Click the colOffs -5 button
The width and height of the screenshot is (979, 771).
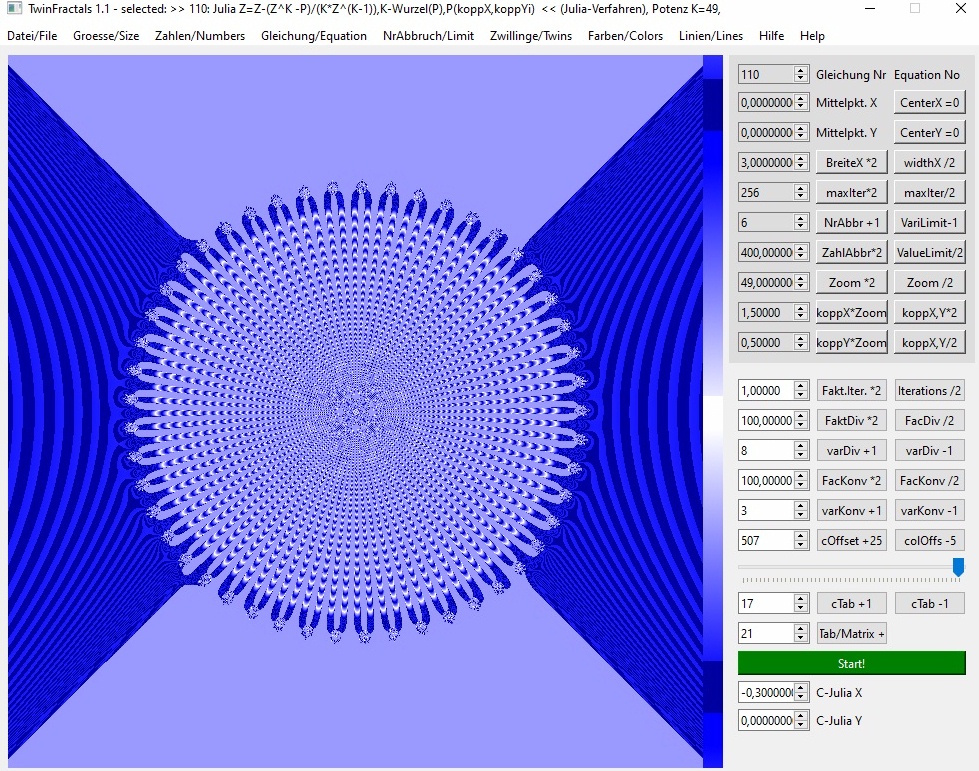click(930, 540)
